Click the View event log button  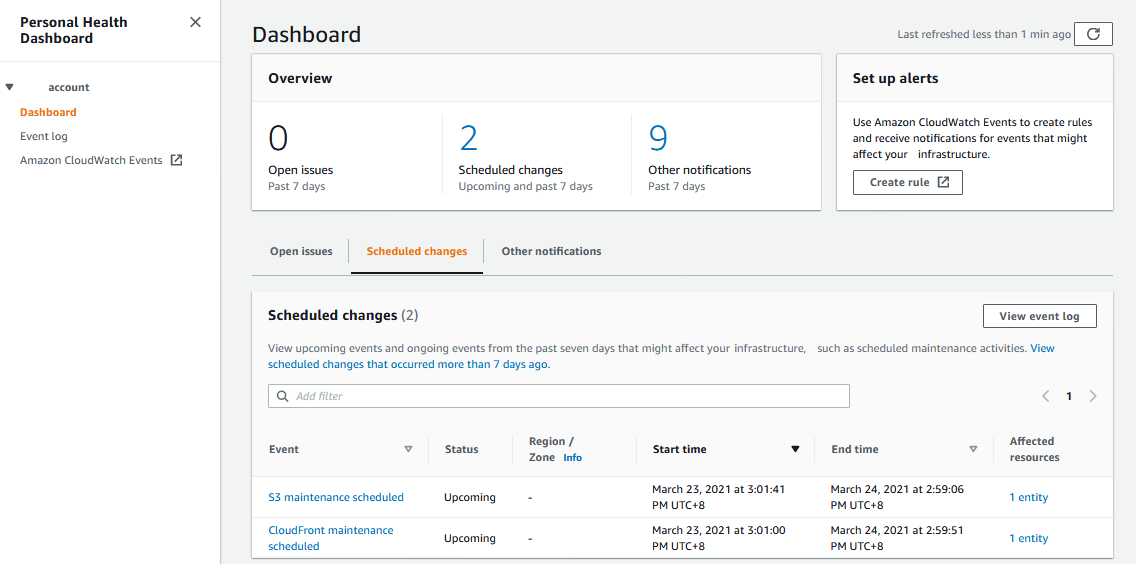(1040, 316)
